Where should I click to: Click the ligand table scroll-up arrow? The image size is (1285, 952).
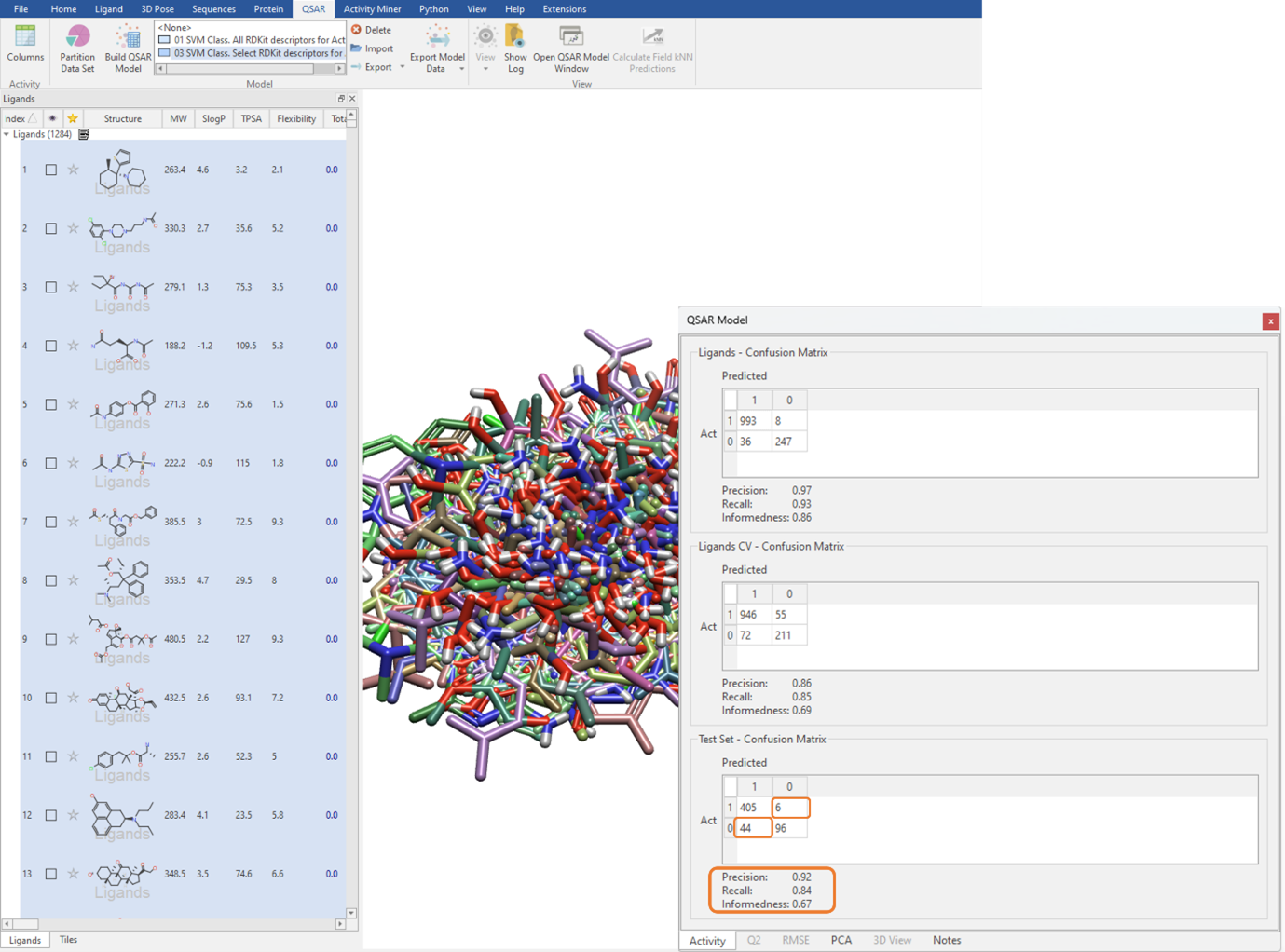pos(351,116)
